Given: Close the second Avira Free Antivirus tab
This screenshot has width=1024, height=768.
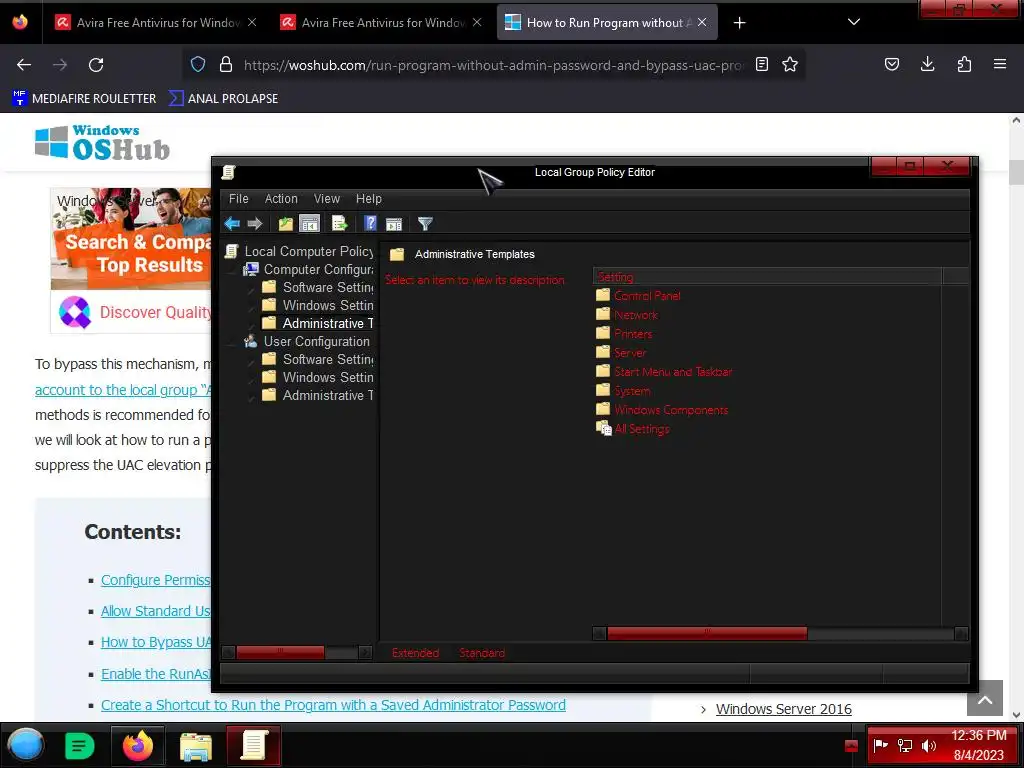Looking at the screenshot, I should (x=477, y=22).
